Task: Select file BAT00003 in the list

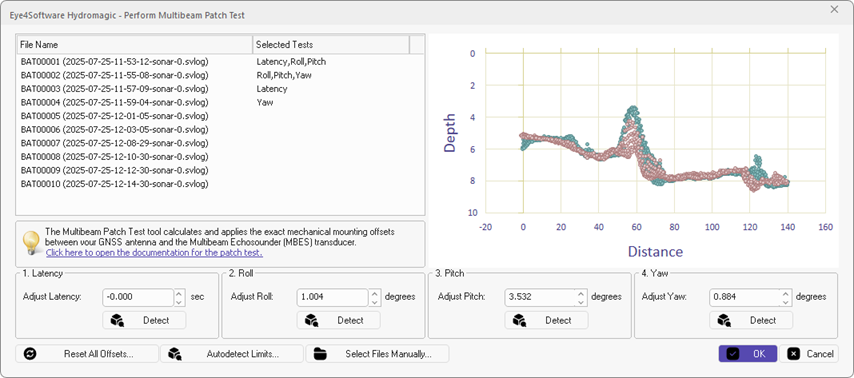Action: 114,89
